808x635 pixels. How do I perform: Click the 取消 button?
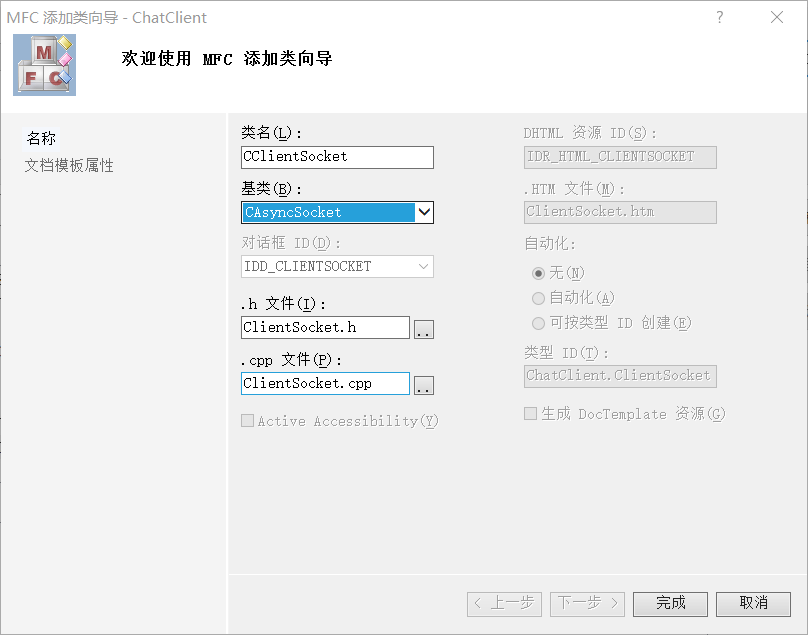pos(753,603)
